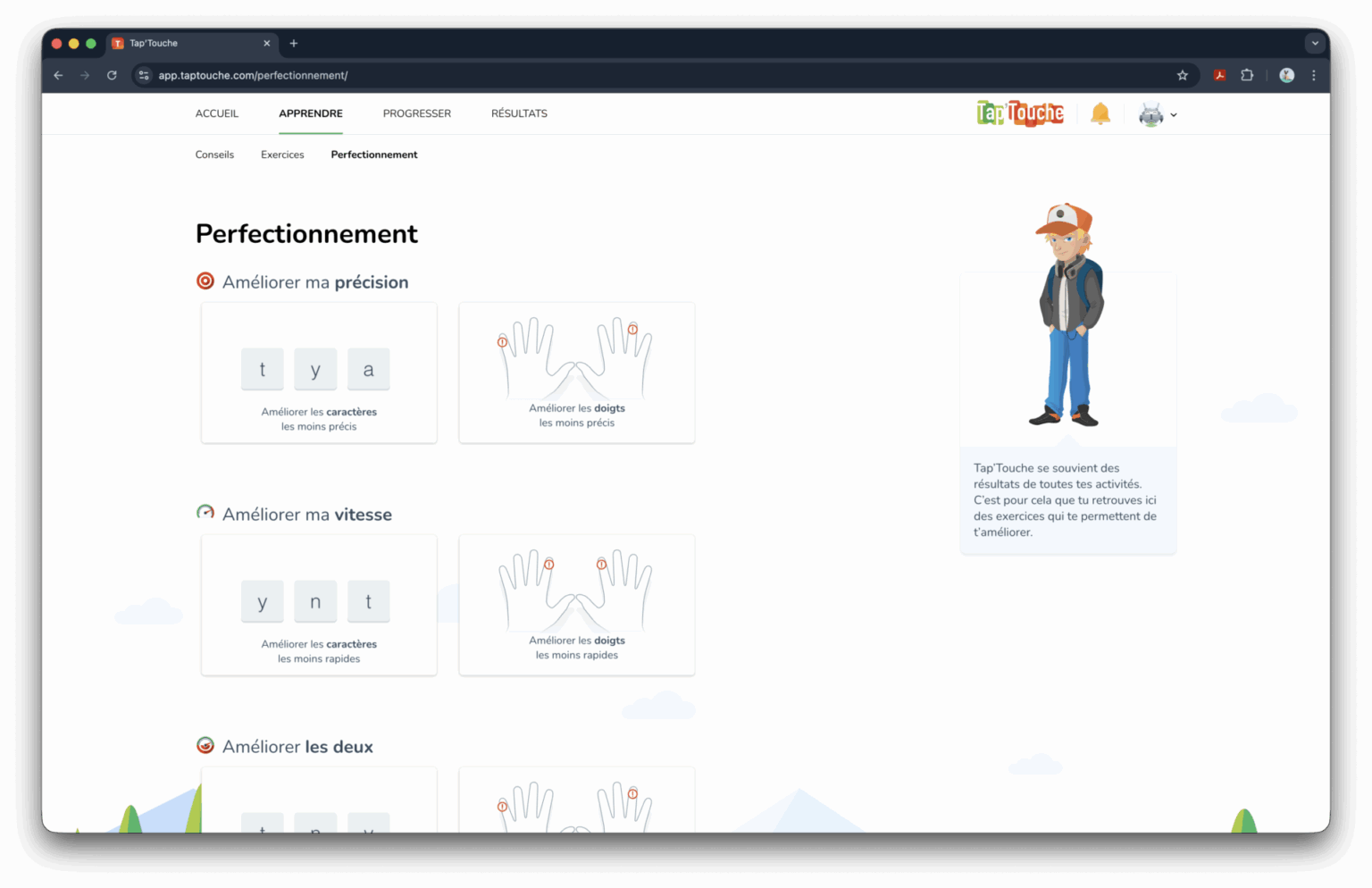Open a new browser tab
Screen dimensions: 1372x888
pos(294,43)
